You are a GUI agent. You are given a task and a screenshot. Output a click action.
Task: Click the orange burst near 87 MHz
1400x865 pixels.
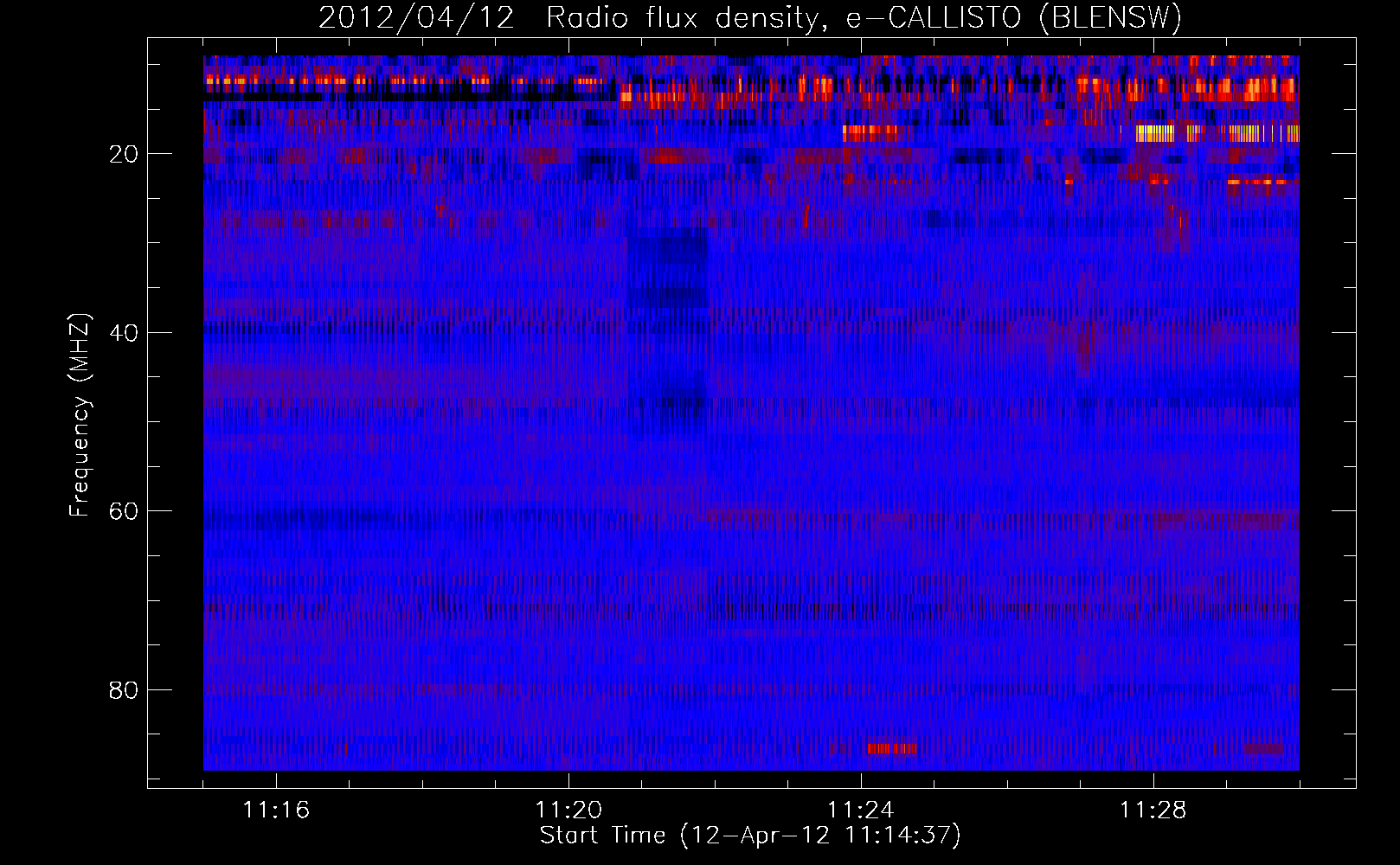click(892, 748)
